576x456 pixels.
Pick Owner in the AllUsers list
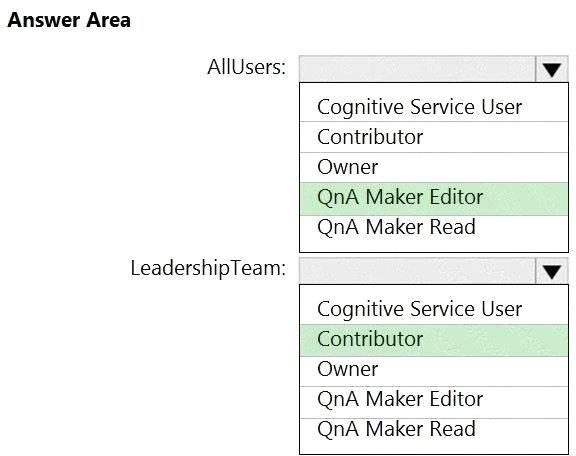[x=434, y=167]
